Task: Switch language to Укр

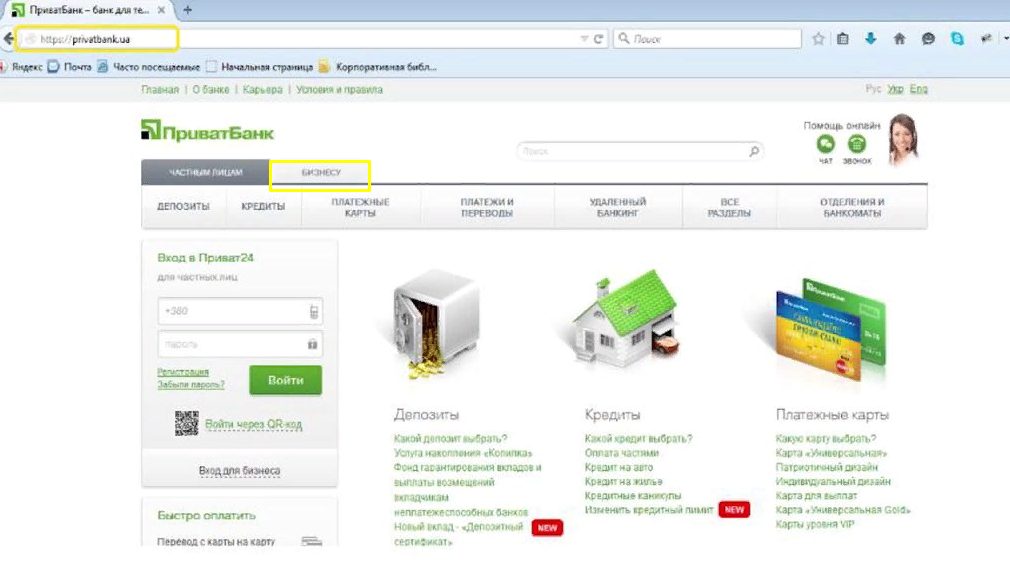Action: (x=895, y=89)
